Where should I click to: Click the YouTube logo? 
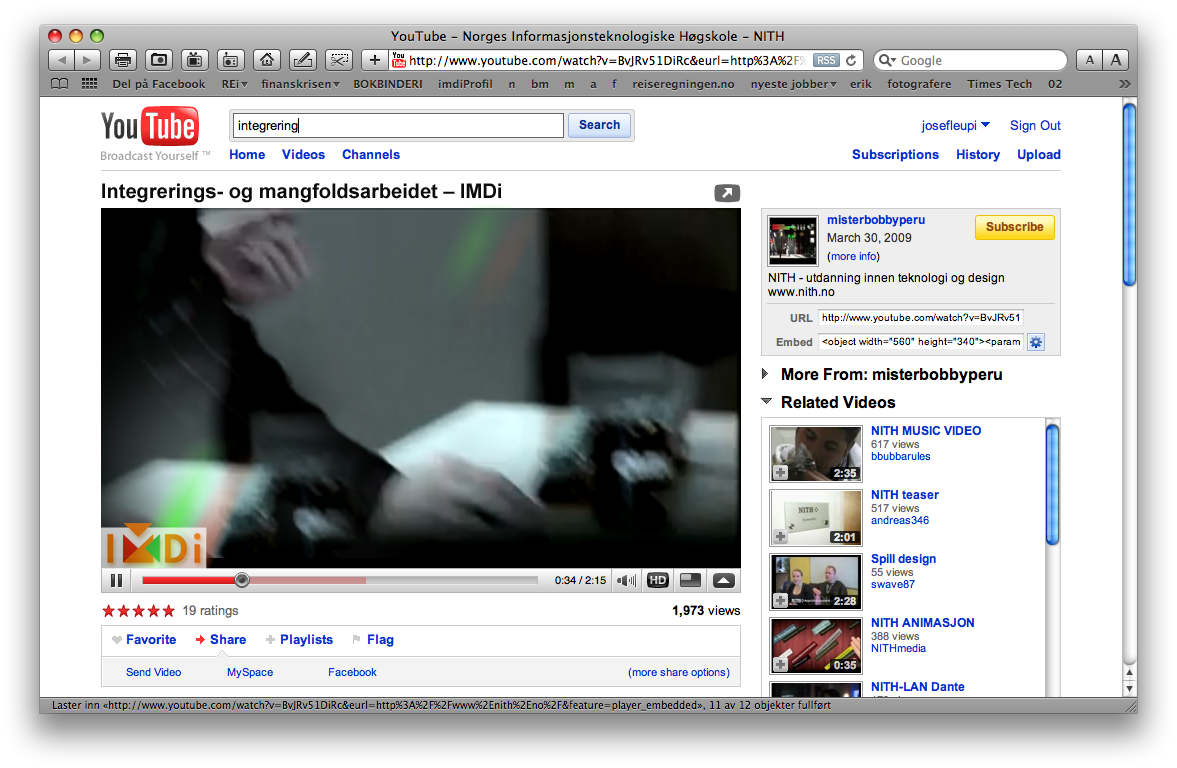150,127
